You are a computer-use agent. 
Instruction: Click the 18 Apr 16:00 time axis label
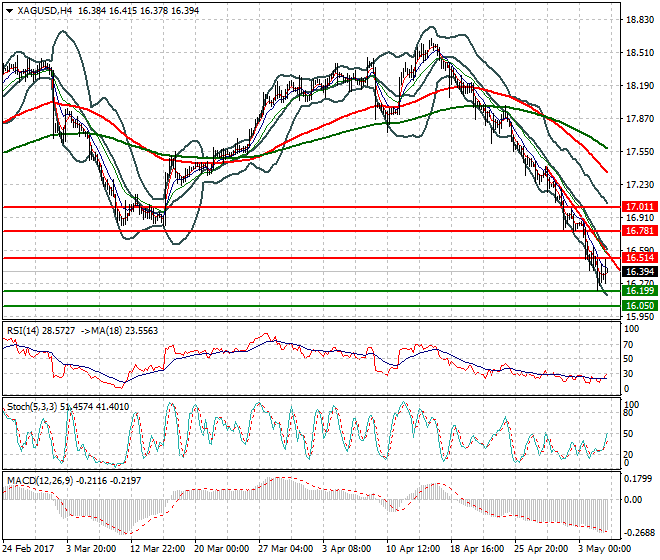(477, 549)
